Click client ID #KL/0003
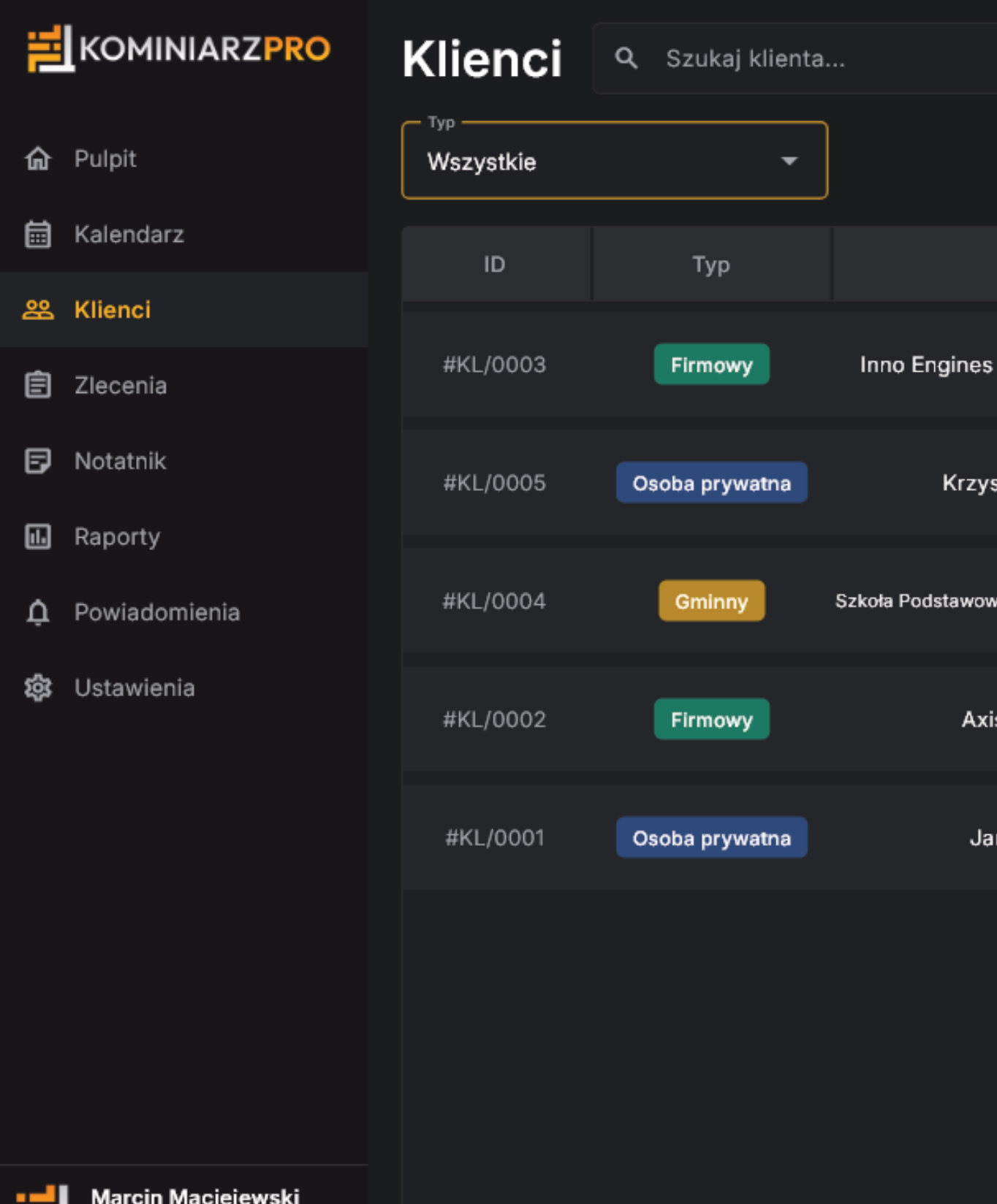Screen dimensions: 997x1204 [x=495, y=365]
